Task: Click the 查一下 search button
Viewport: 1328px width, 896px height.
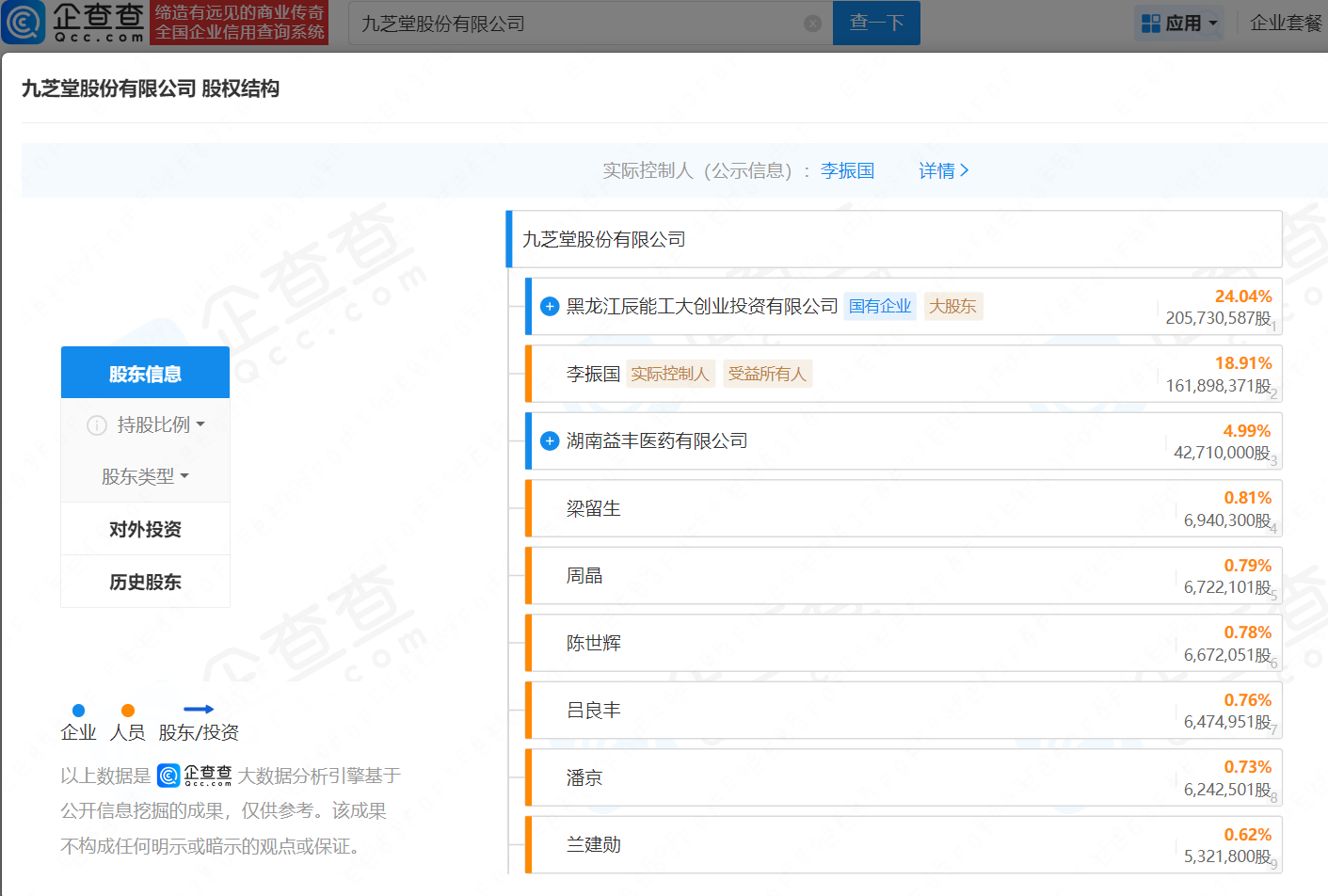Action: click(876, 23)
